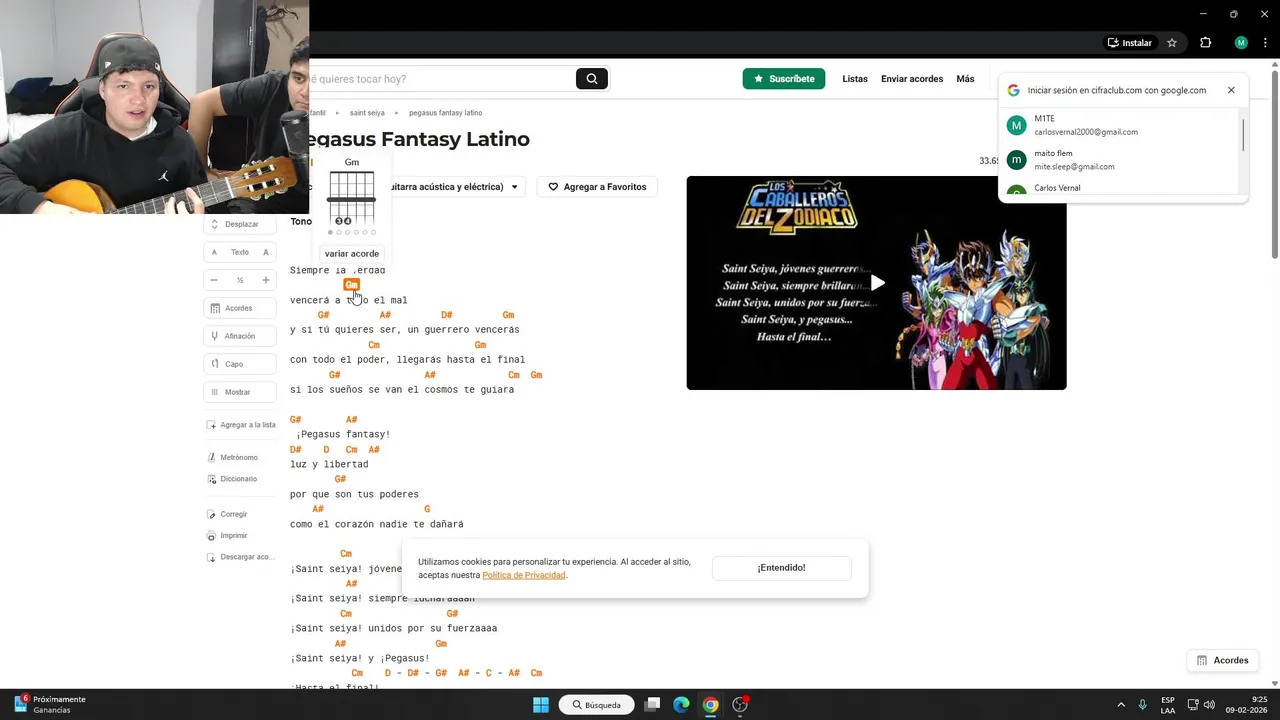The image size is (1280, 720).
Task: Click the microphone tray icon
Action: click(1143, 705)
